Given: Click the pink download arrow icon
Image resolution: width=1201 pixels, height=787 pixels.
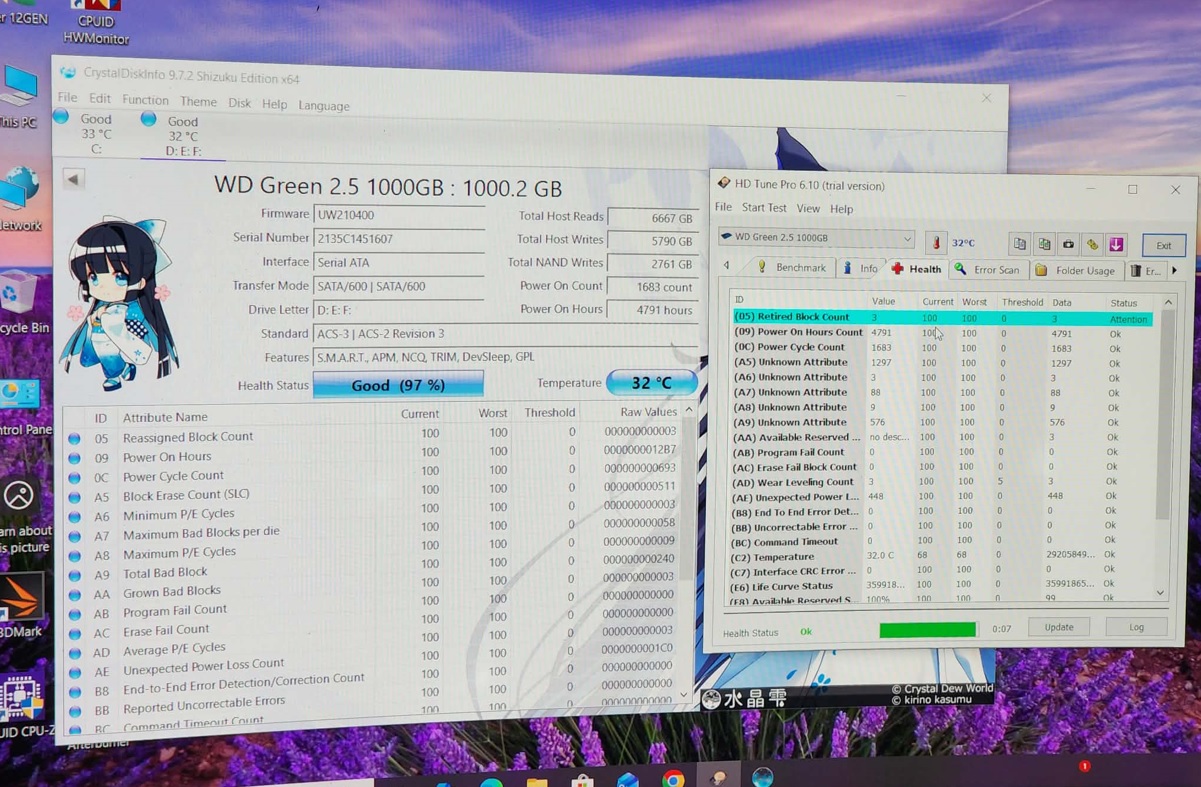Looking at the screenshot, I should [1116, 244].
